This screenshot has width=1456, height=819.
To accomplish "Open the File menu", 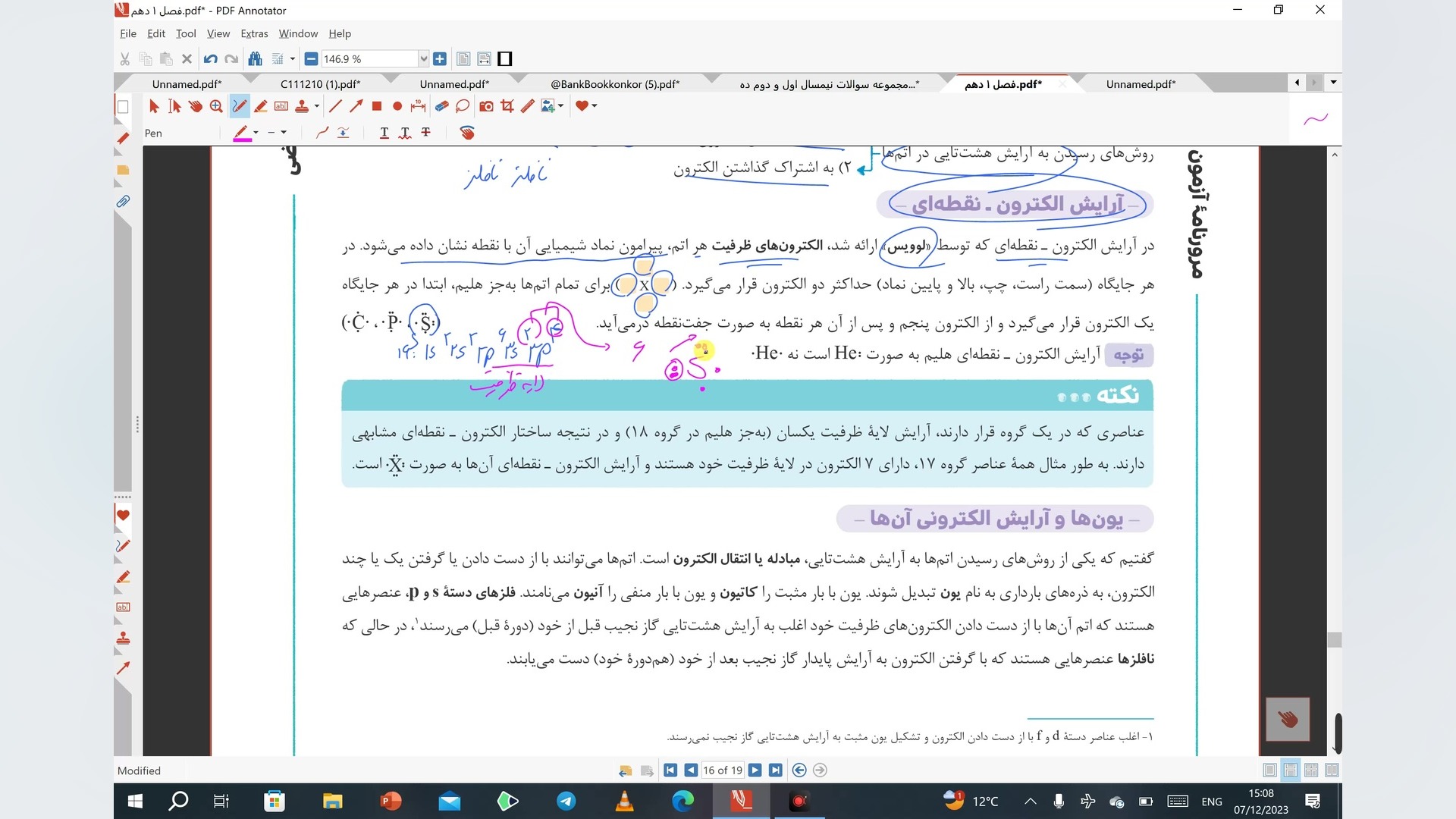I will click(x=128, y=33).
